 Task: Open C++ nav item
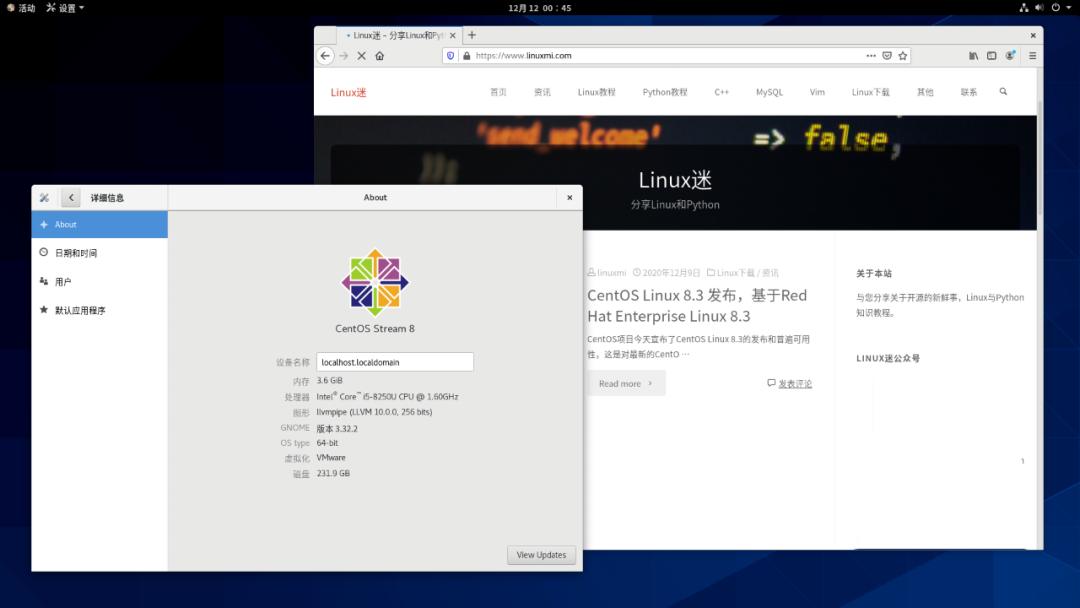click(721, 92)
